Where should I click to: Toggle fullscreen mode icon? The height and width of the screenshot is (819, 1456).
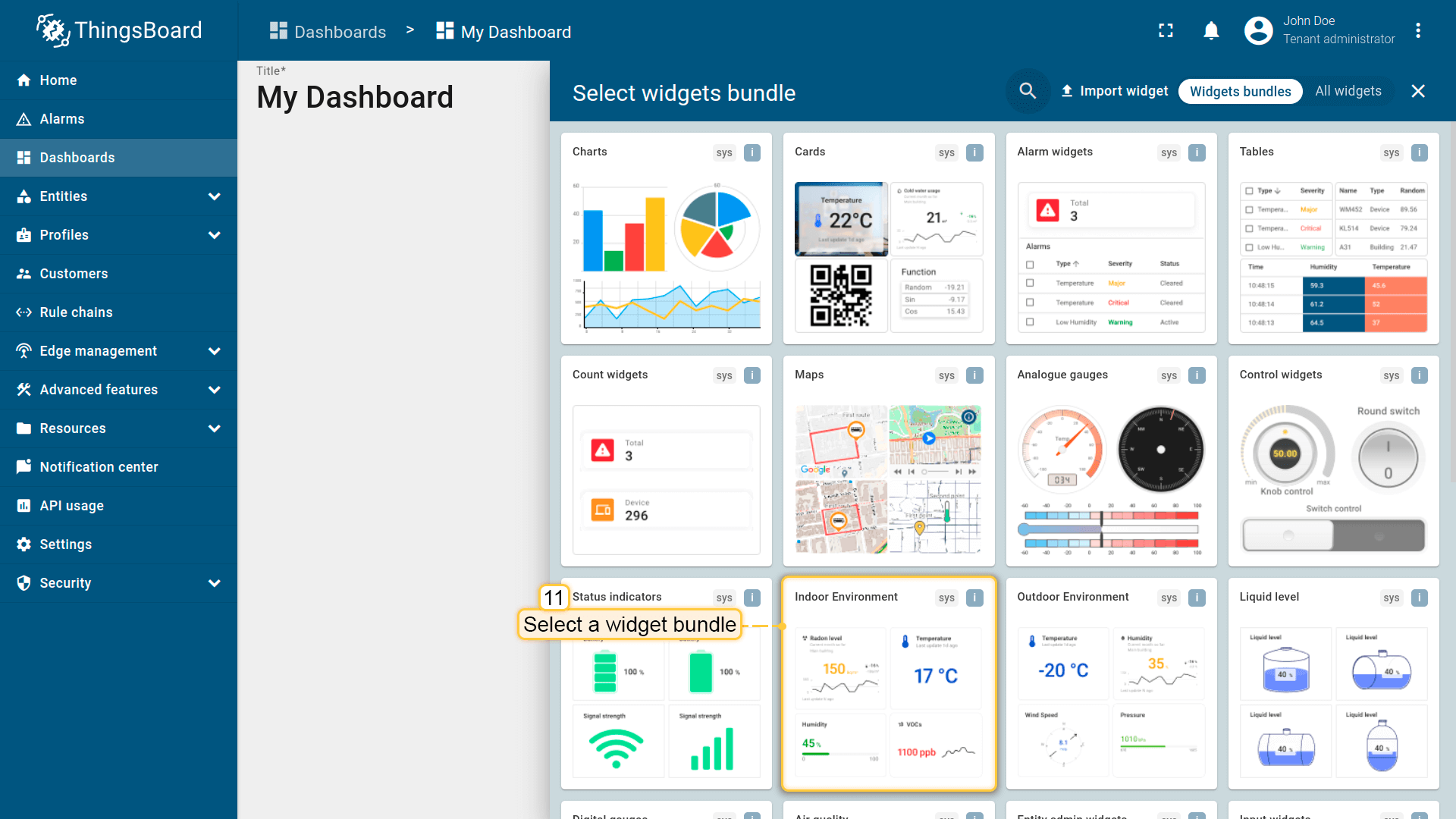pos(1166,30)
